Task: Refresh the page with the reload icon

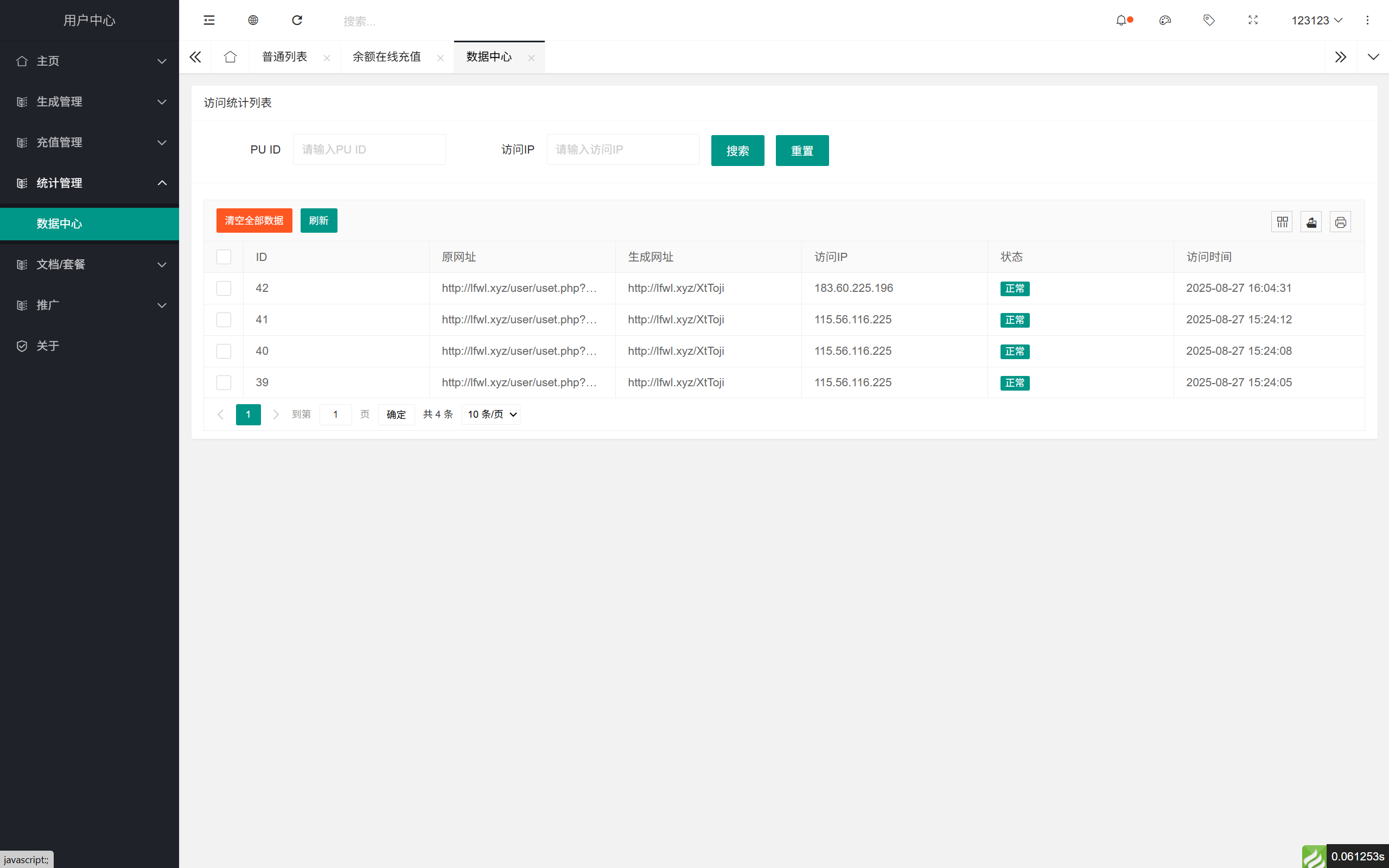Action: coord(297,20)
